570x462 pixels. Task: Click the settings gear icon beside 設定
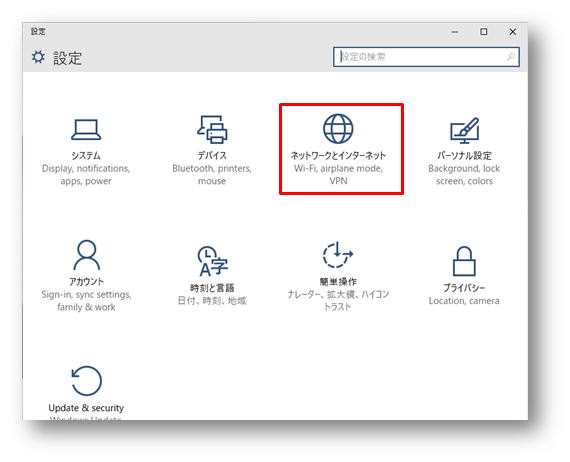click(38, 57)
